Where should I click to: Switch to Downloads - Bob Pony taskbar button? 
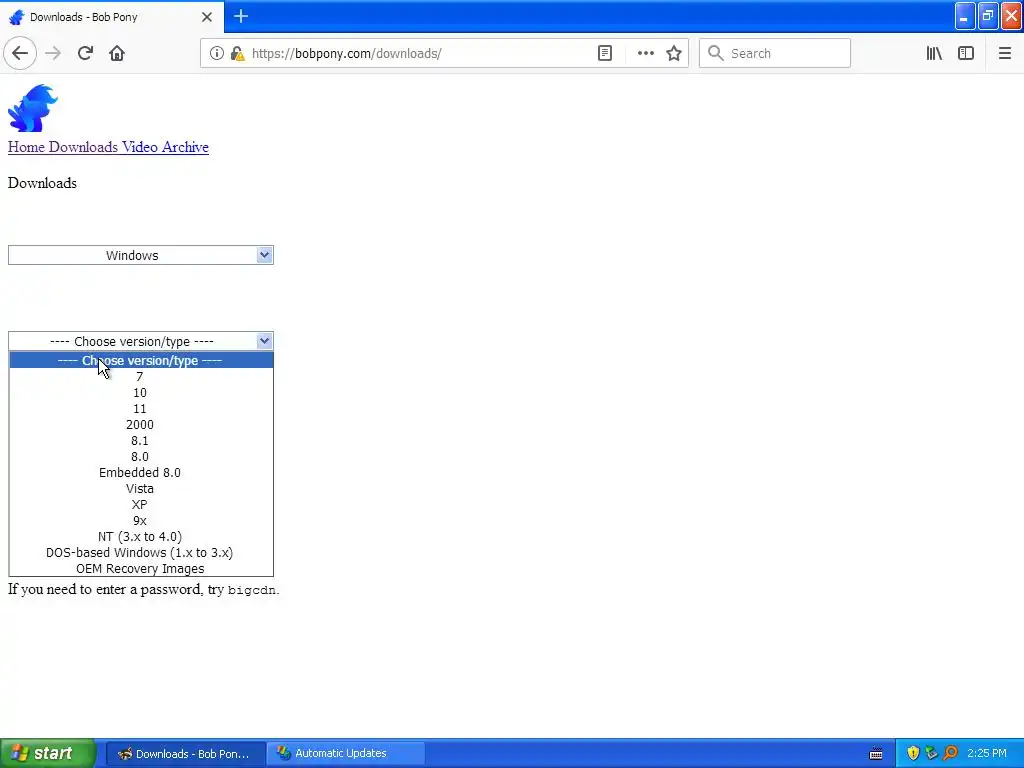coord(185,754)
